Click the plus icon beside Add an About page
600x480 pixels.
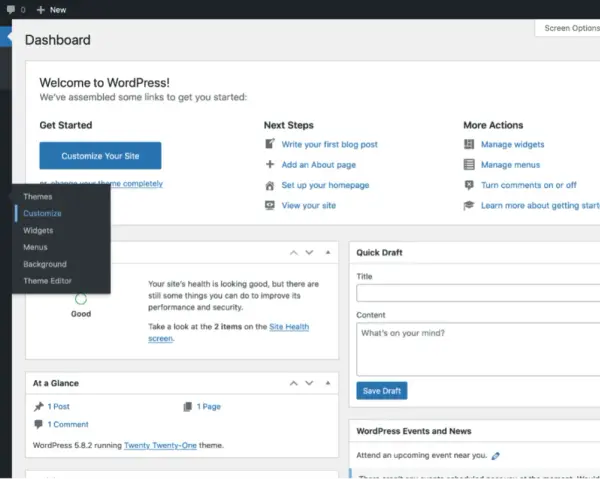point(270,164)
